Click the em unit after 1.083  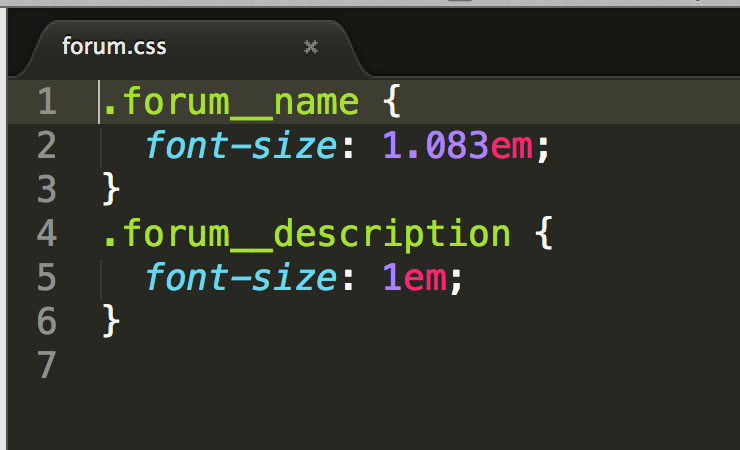tap(512, 146)
